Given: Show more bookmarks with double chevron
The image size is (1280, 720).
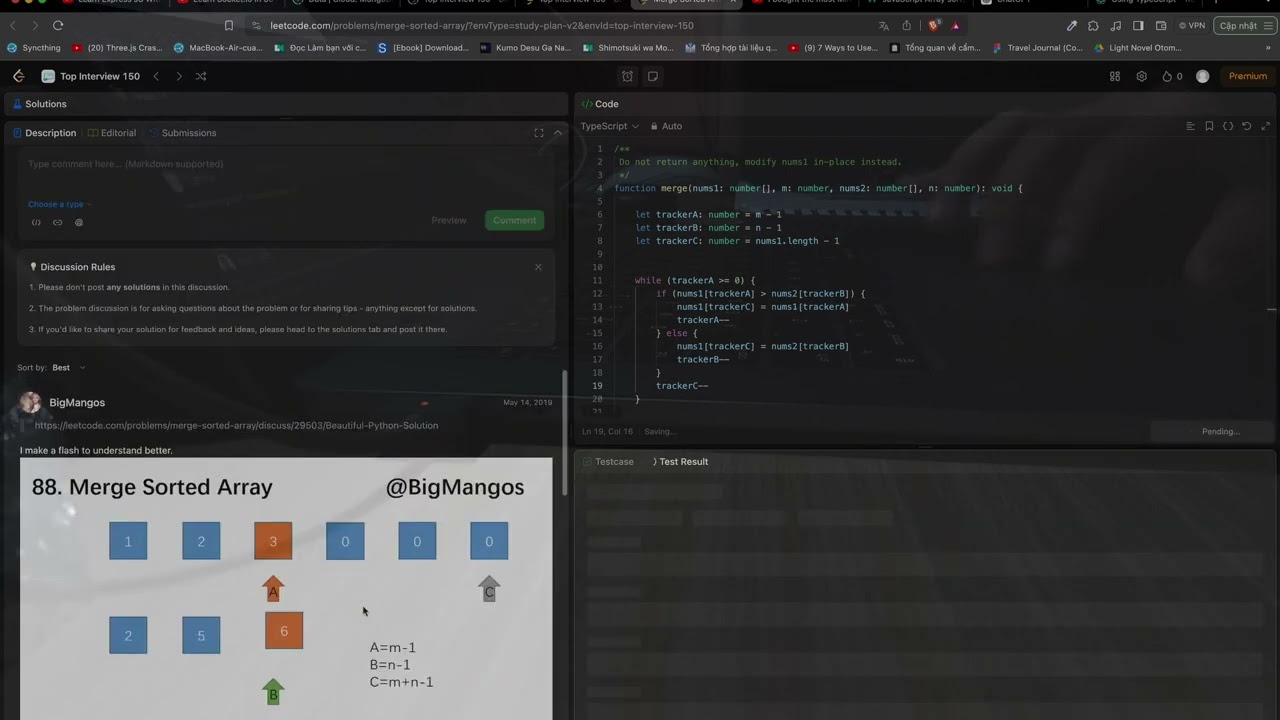Looking at the screenshot, I should click(x=1268, y=47).
